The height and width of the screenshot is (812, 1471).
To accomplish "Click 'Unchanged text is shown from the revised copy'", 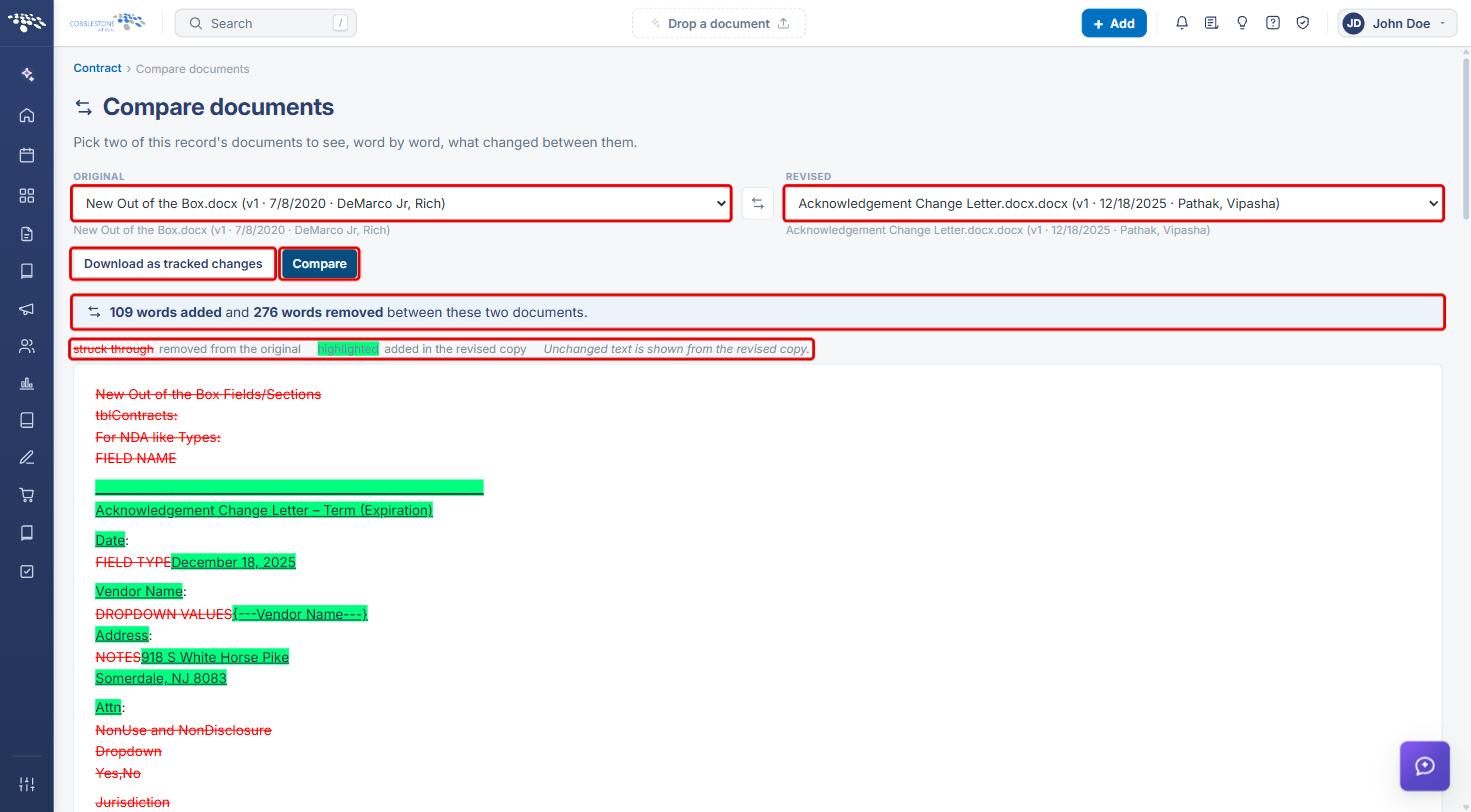I will point(676,349).
